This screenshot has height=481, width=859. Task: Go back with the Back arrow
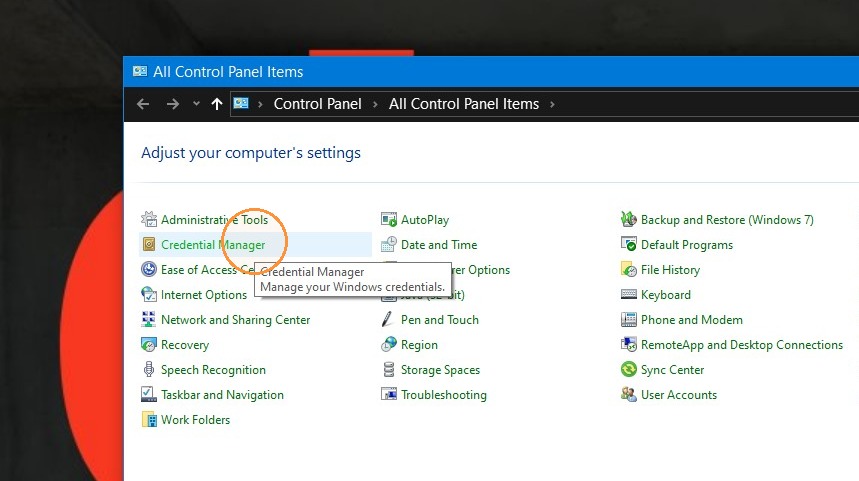pyautogui.click(x=144, y=104)
